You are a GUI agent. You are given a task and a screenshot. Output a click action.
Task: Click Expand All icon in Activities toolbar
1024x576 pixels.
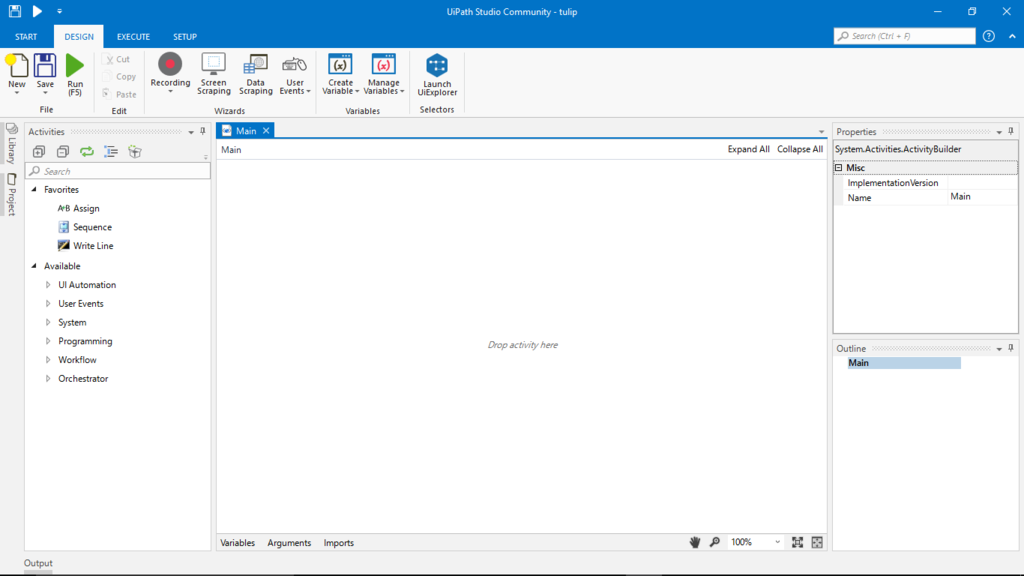pos(39,152)
